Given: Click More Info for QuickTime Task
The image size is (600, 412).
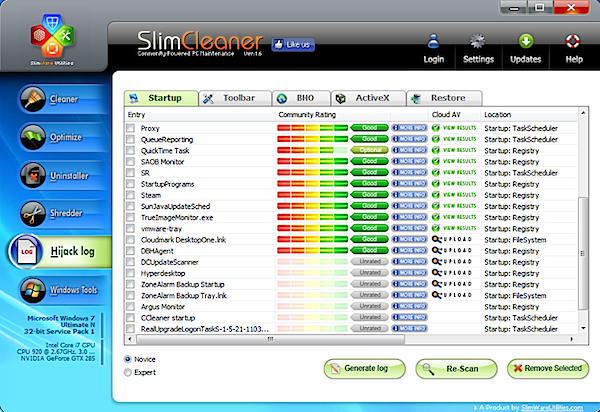Looking at the screenshot, I should tap(409, 150).
